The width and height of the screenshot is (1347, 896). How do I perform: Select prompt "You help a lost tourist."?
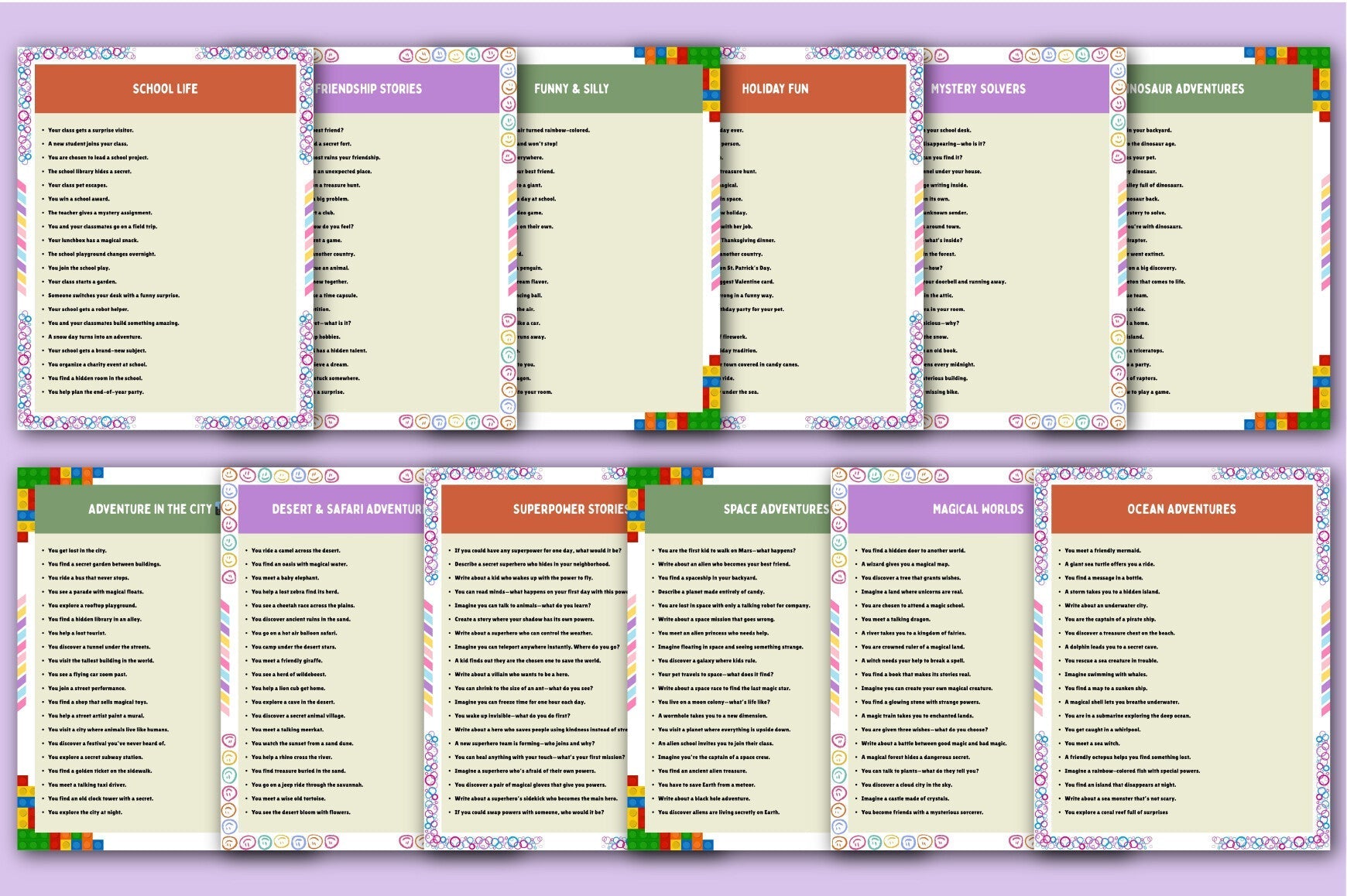coord(77,633)
